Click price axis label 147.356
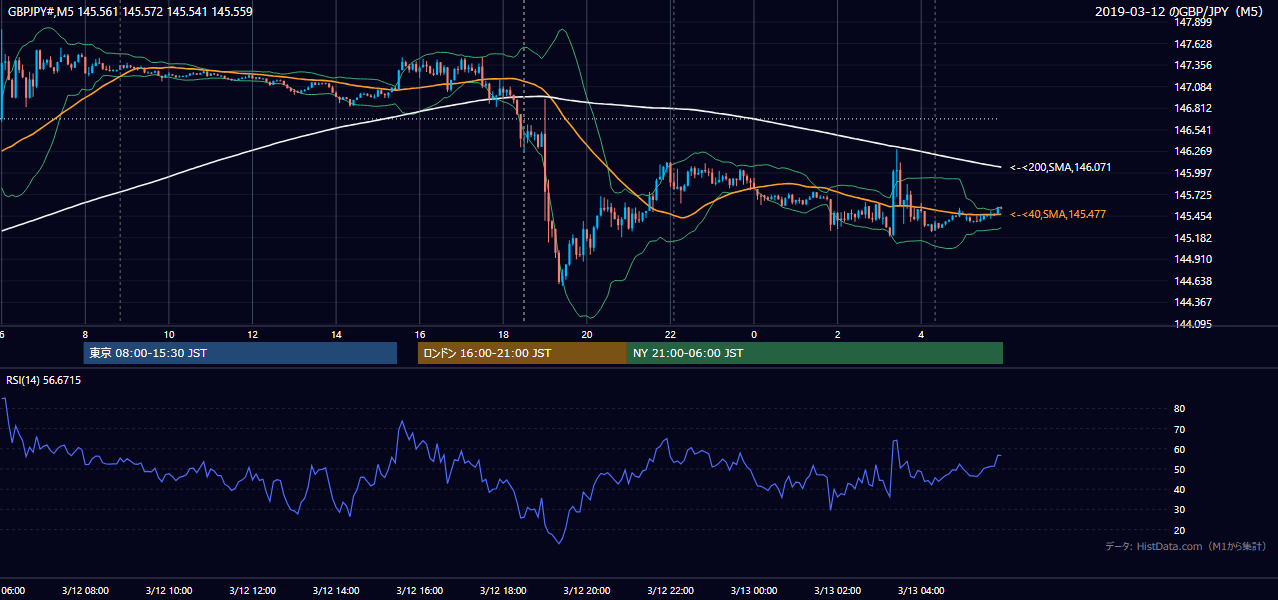The width and height of the screenshot is (1278, 600). (x=1194, y=66)
